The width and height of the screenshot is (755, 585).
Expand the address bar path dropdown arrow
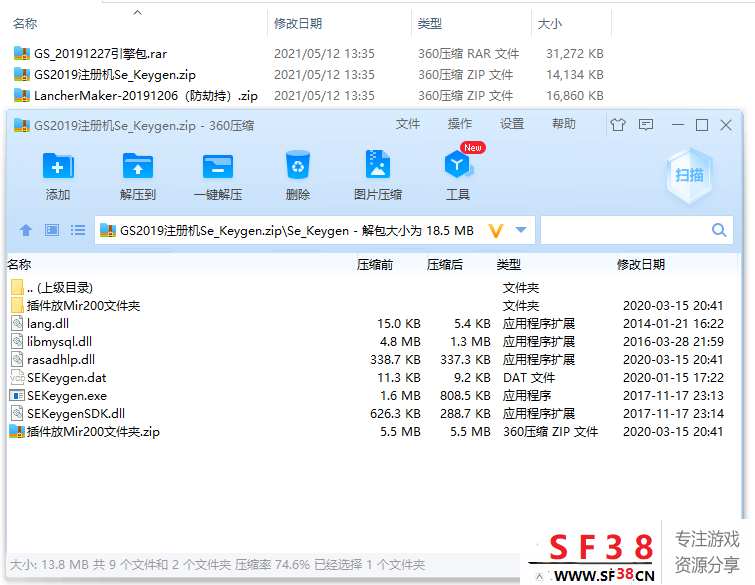click(521, 230)
